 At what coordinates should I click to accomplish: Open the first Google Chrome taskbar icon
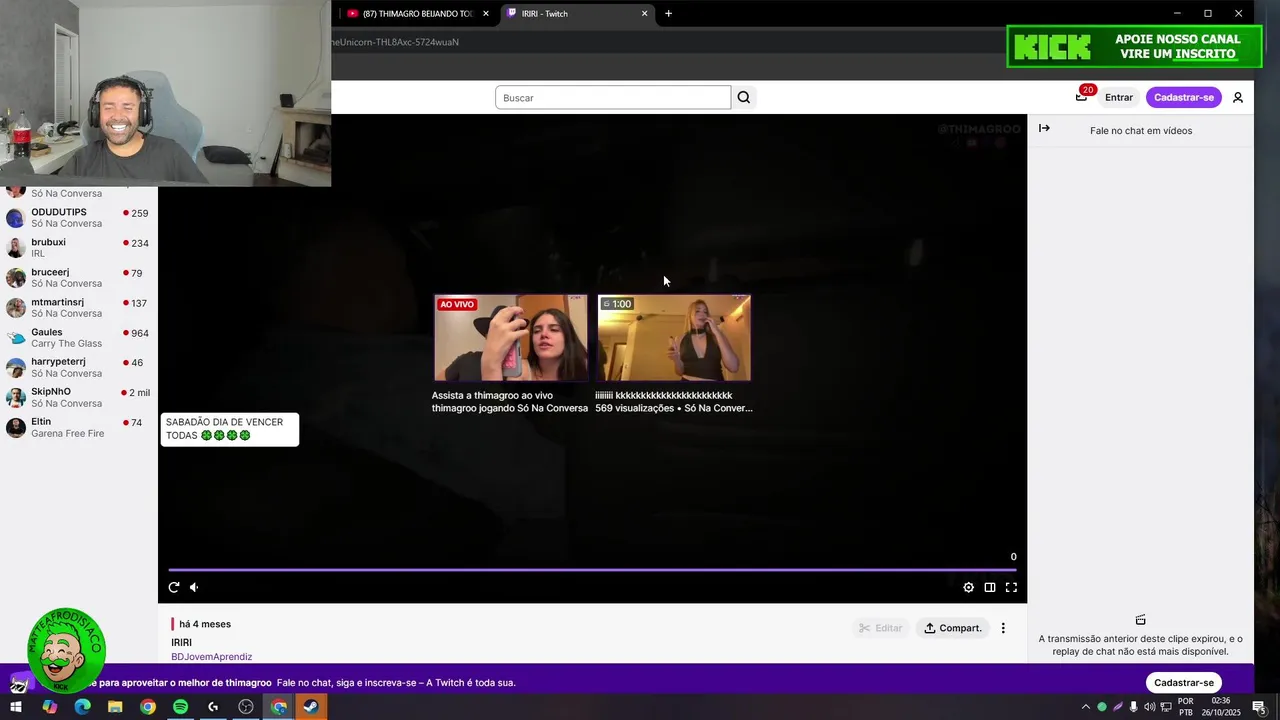point(148,707)
